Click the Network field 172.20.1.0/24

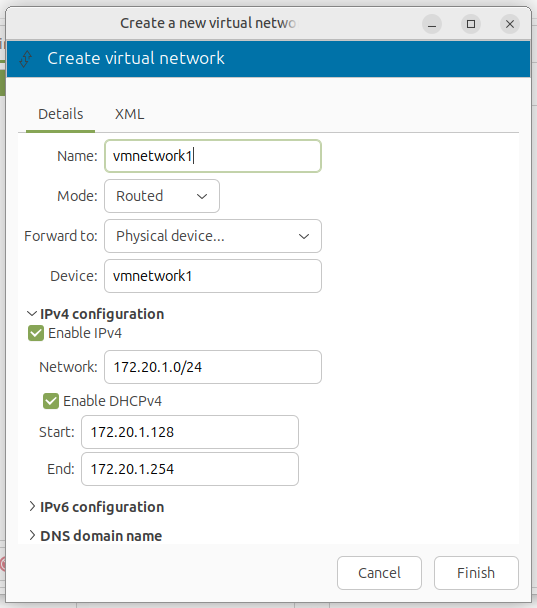[213, 367]
